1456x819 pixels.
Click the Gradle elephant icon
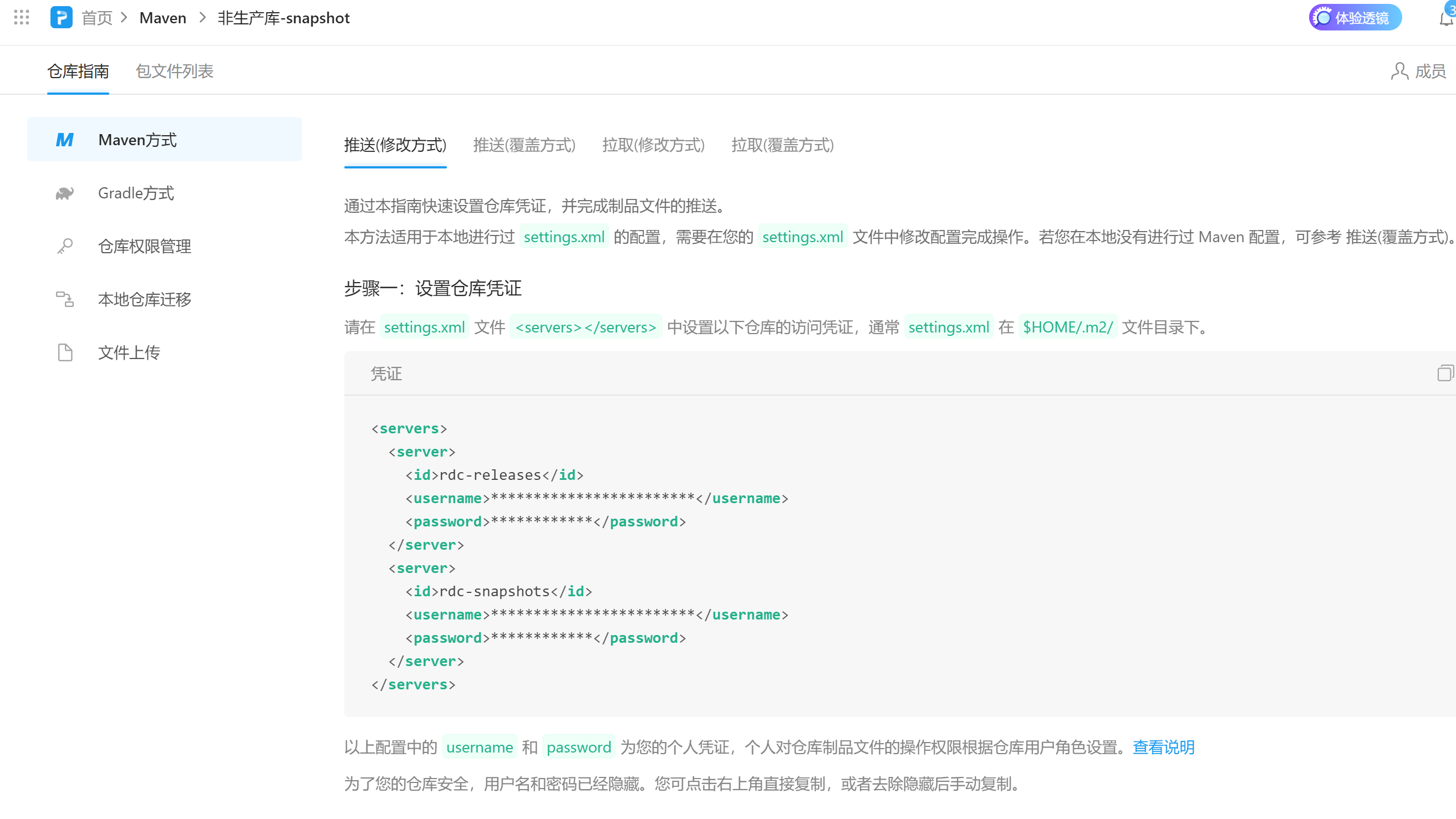tap(64, 193)
